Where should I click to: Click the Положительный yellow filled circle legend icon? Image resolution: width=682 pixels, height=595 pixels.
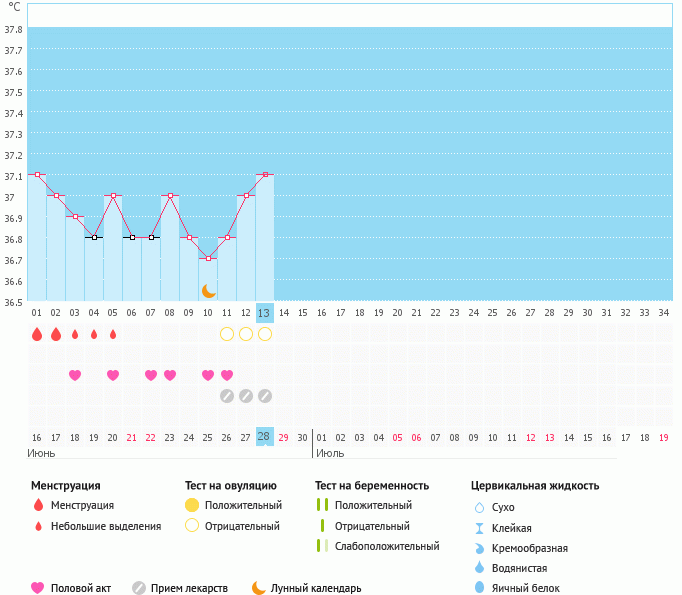tap(192, 505)
